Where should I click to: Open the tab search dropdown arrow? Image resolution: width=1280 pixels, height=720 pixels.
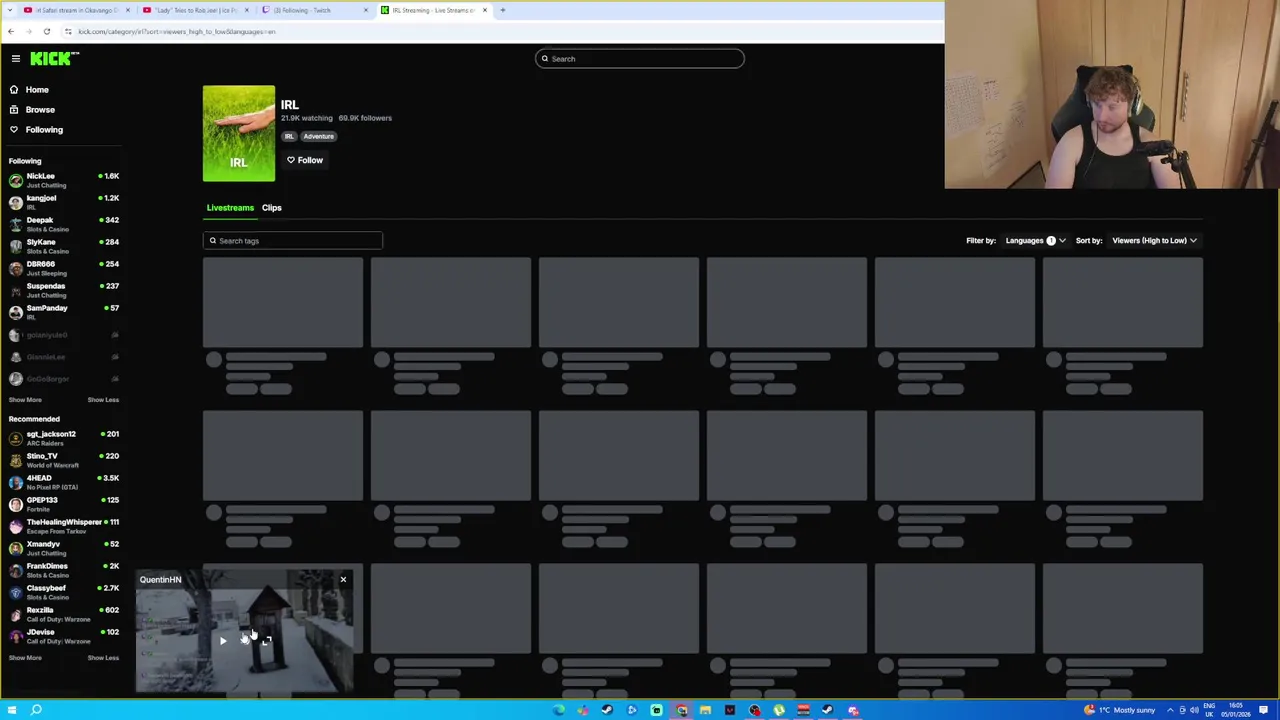click(9, 10)
